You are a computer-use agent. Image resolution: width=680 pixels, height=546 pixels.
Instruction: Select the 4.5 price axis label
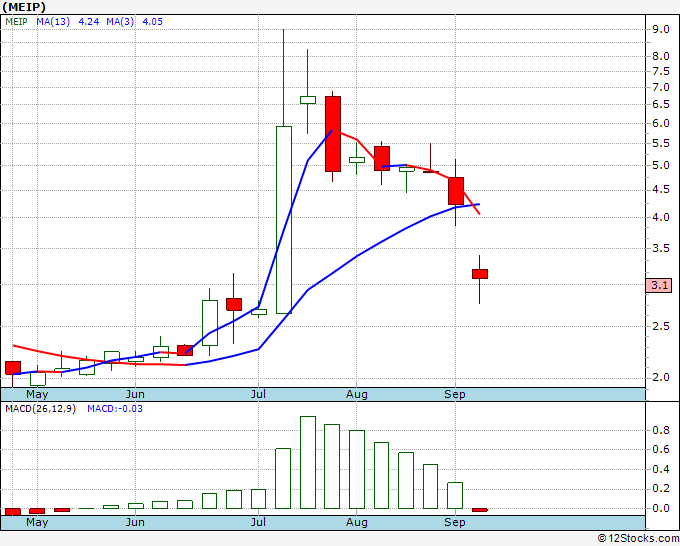661,190
